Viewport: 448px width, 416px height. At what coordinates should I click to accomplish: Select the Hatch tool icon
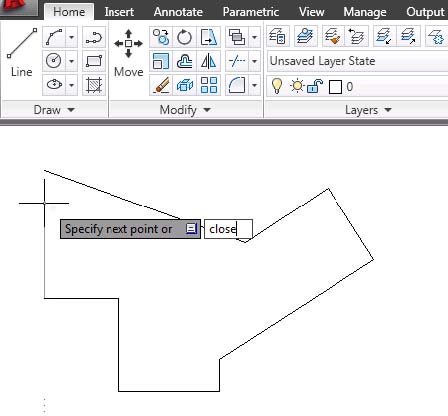pyautogui.click(x=94, y=85)
